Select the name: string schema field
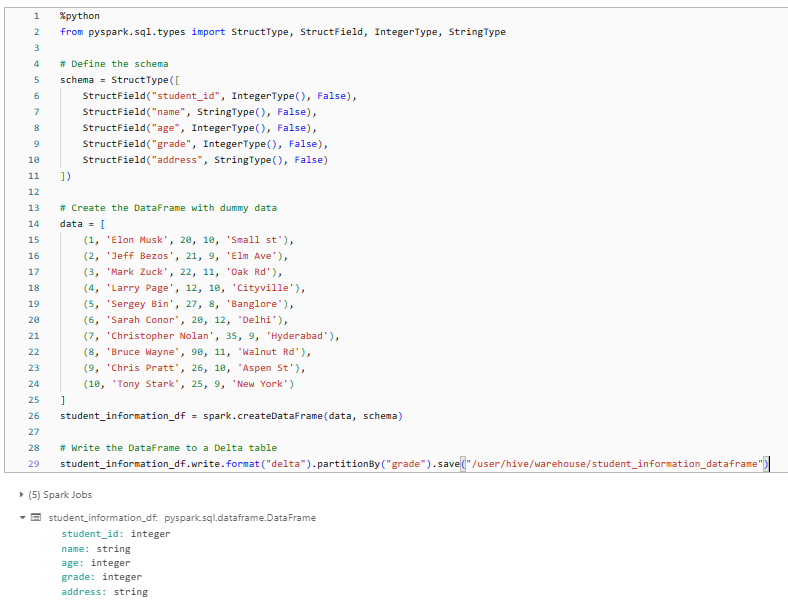 [x=96, y=549]
